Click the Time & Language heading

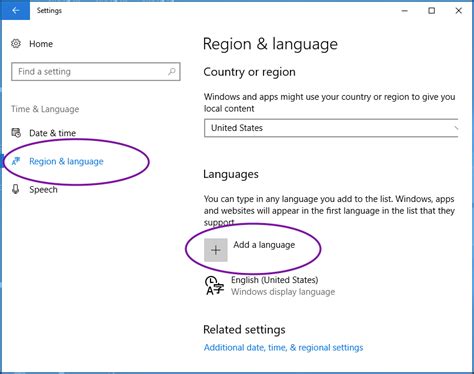point(45,109)
